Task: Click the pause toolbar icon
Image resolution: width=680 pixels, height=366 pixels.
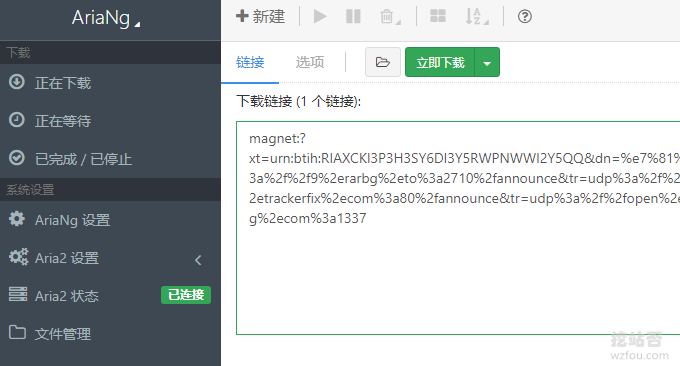Action: [353, 17]
